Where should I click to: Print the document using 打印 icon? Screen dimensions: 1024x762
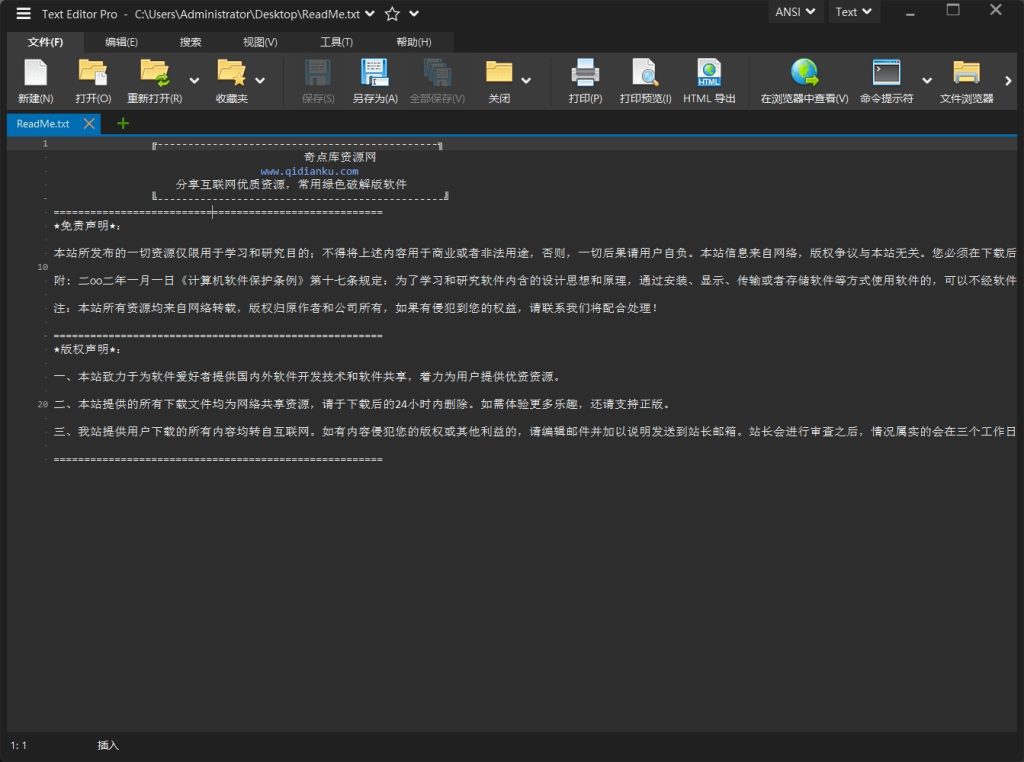pos(584,74)
